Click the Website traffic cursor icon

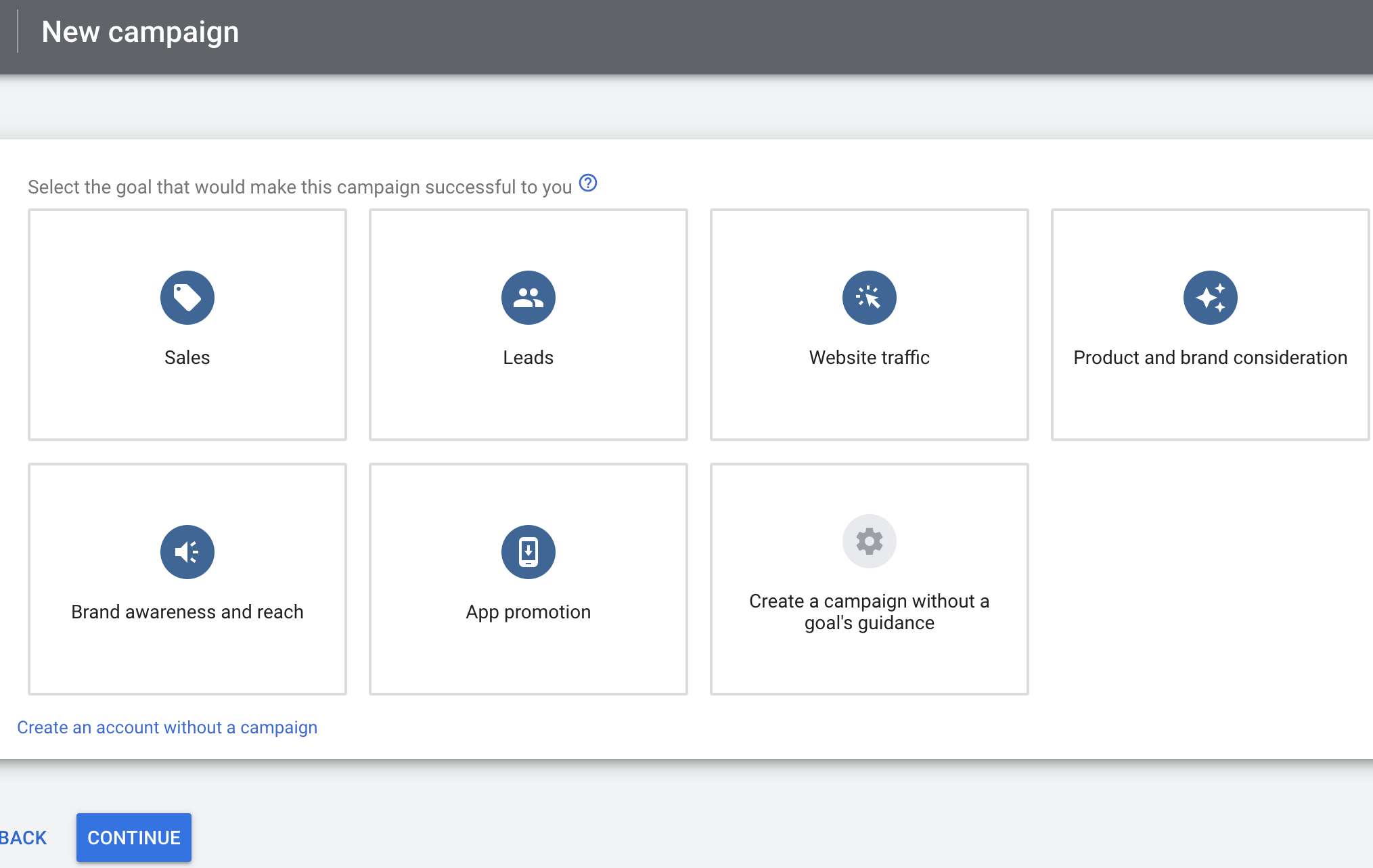click(870, 298)
